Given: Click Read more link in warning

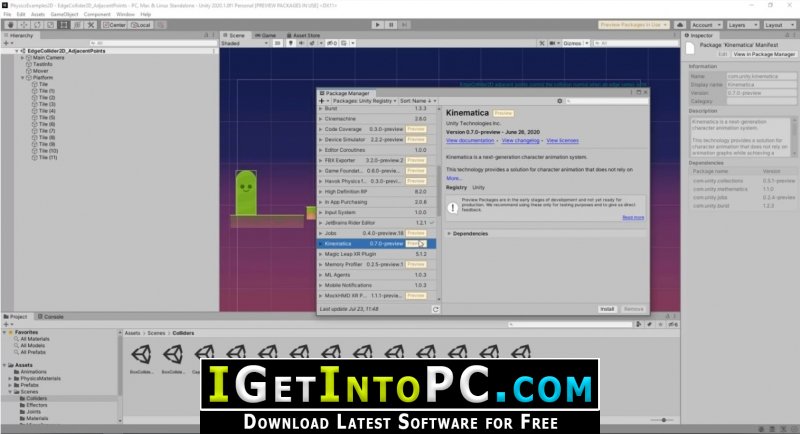Looking at the screenshot, I should pyautogui.click(x=633, y=218).
